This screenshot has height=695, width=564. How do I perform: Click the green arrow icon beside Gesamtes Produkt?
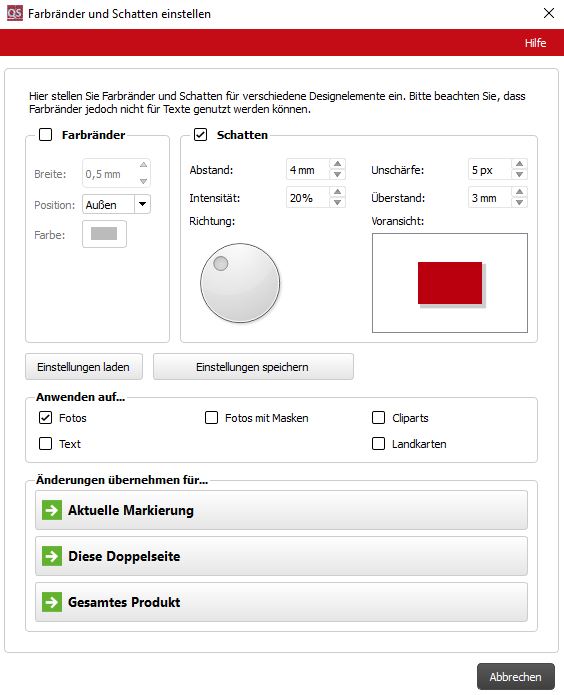pyautogui.click(x=52, y=602)
